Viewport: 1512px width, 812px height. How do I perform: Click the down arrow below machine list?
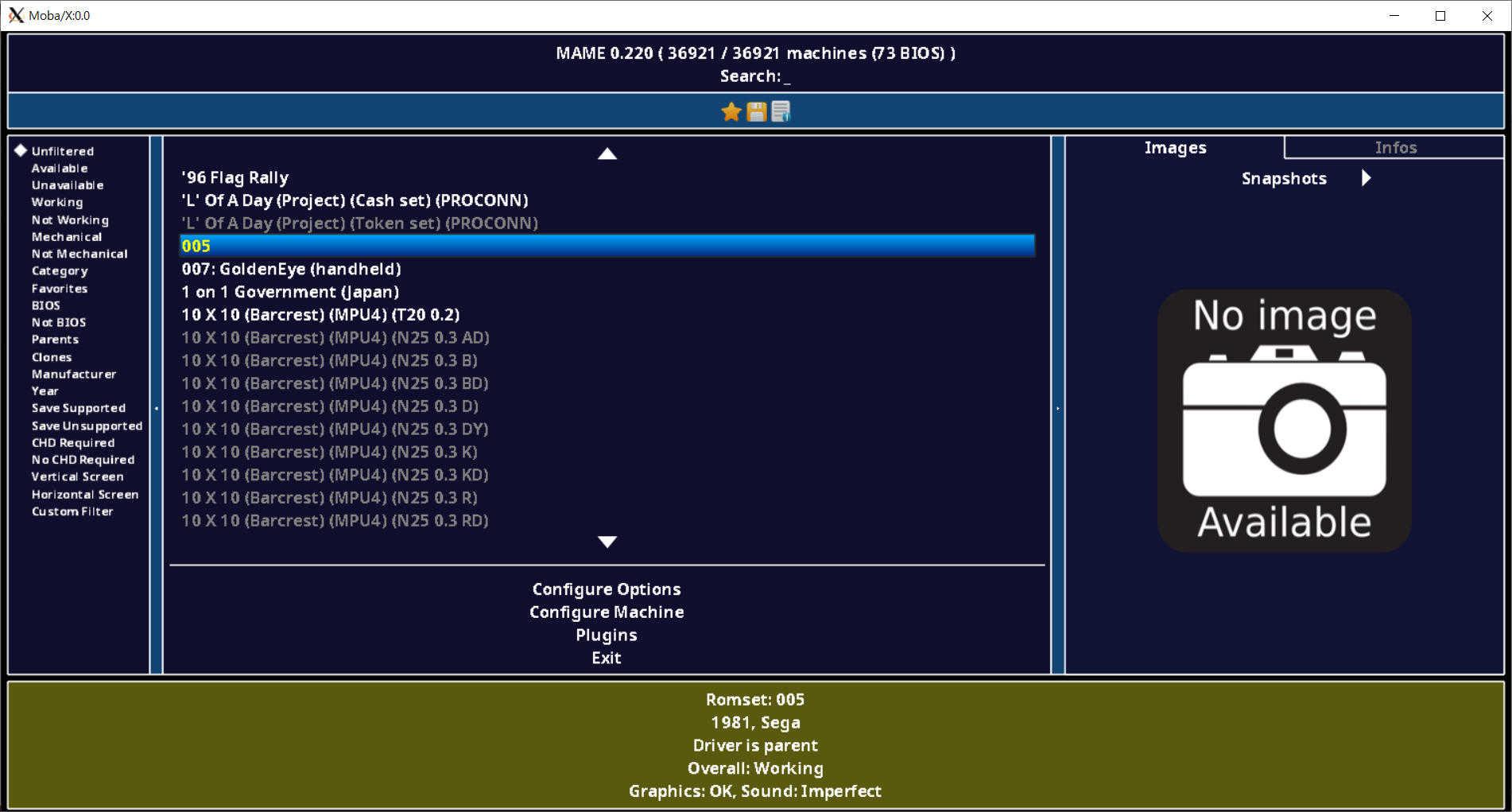[607, 542]
